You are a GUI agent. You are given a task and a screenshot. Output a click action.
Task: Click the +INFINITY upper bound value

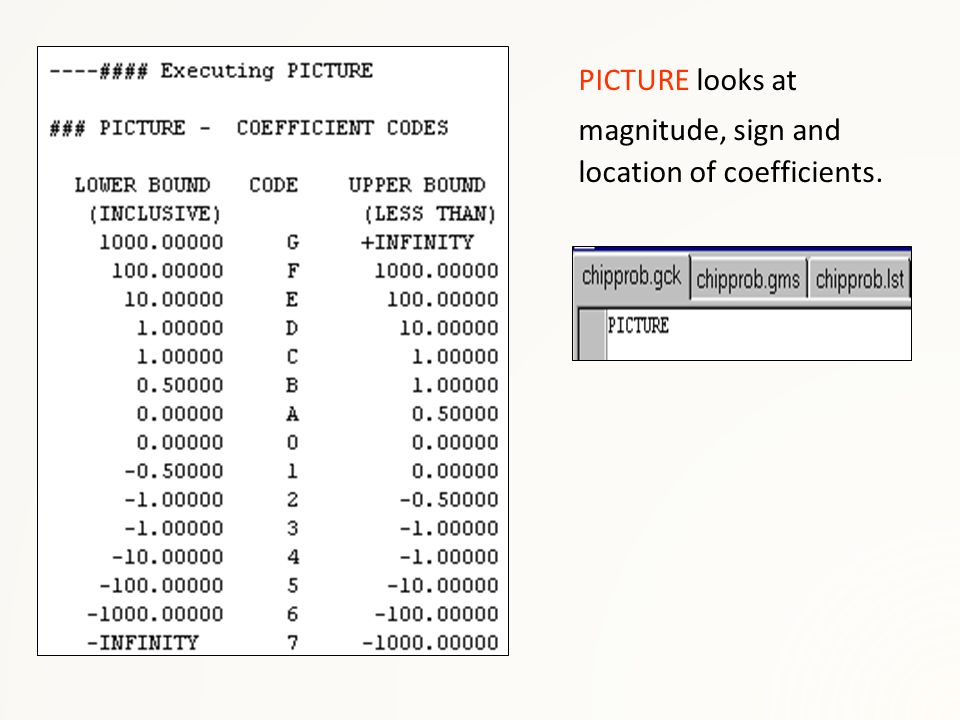417,242
